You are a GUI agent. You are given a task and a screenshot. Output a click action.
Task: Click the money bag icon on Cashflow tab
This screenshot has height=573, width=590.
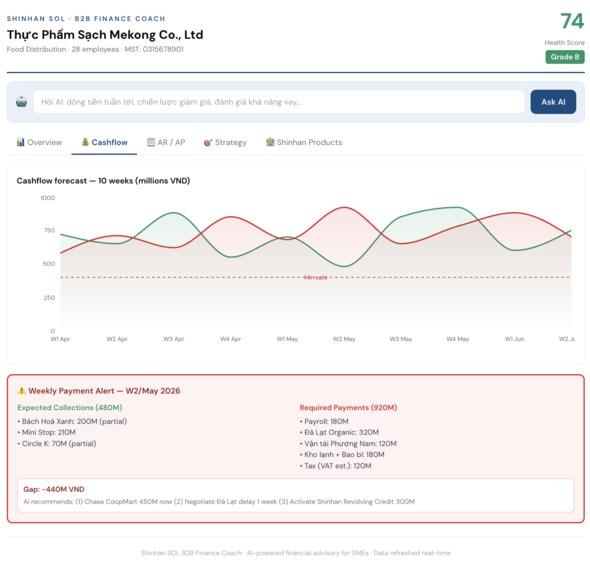pyautogui.click(x=85, y=142)
